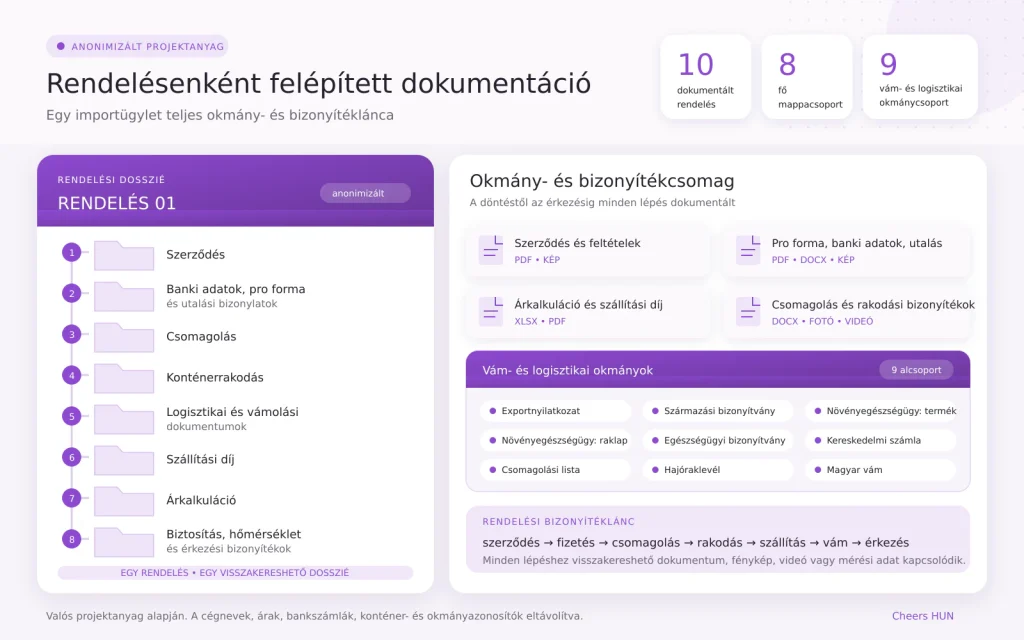Viewport: 1024px width, 640px height.
Task: Click document icon beside Árkalkuláció és szállítási díj
Action: pos(491,312)
